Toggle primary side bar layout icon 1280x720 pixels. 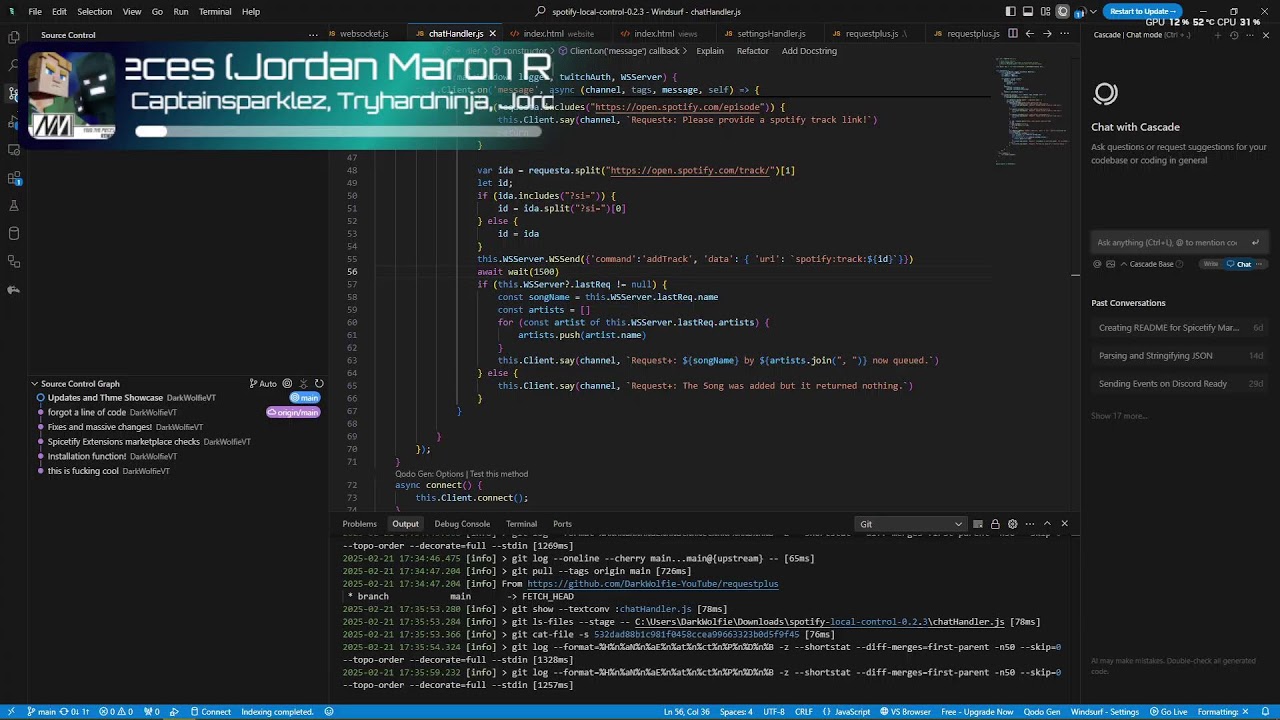coord(1010,12)
